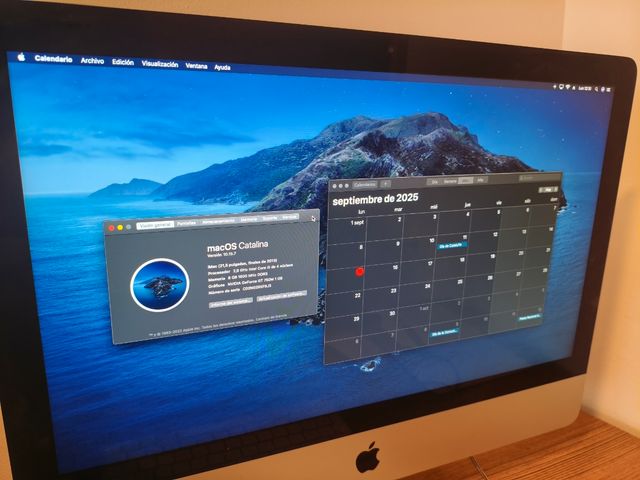Viewport: 640px width, 480px height.
Task: Click the menu bar clock
Action: (584, 88)
